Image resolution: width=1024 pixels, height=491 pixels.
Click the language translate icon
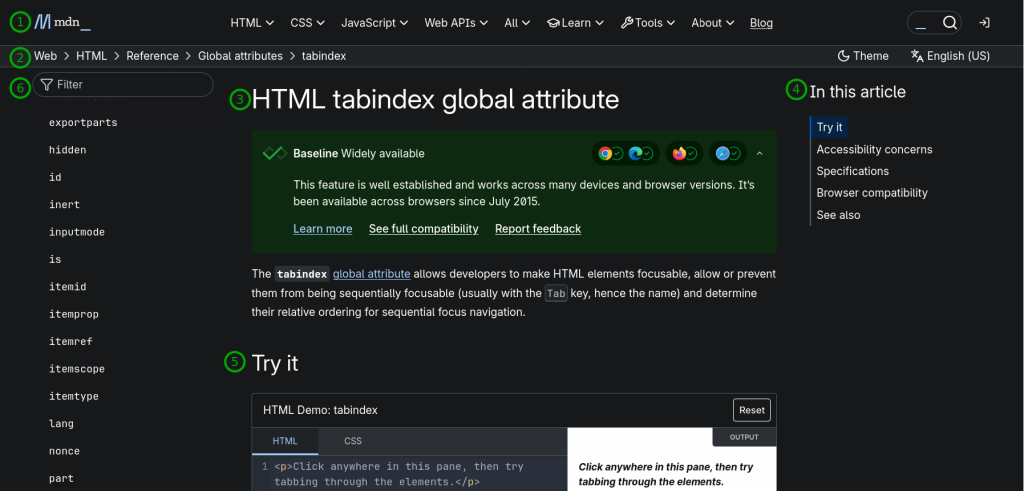click(x=917, y=56)
